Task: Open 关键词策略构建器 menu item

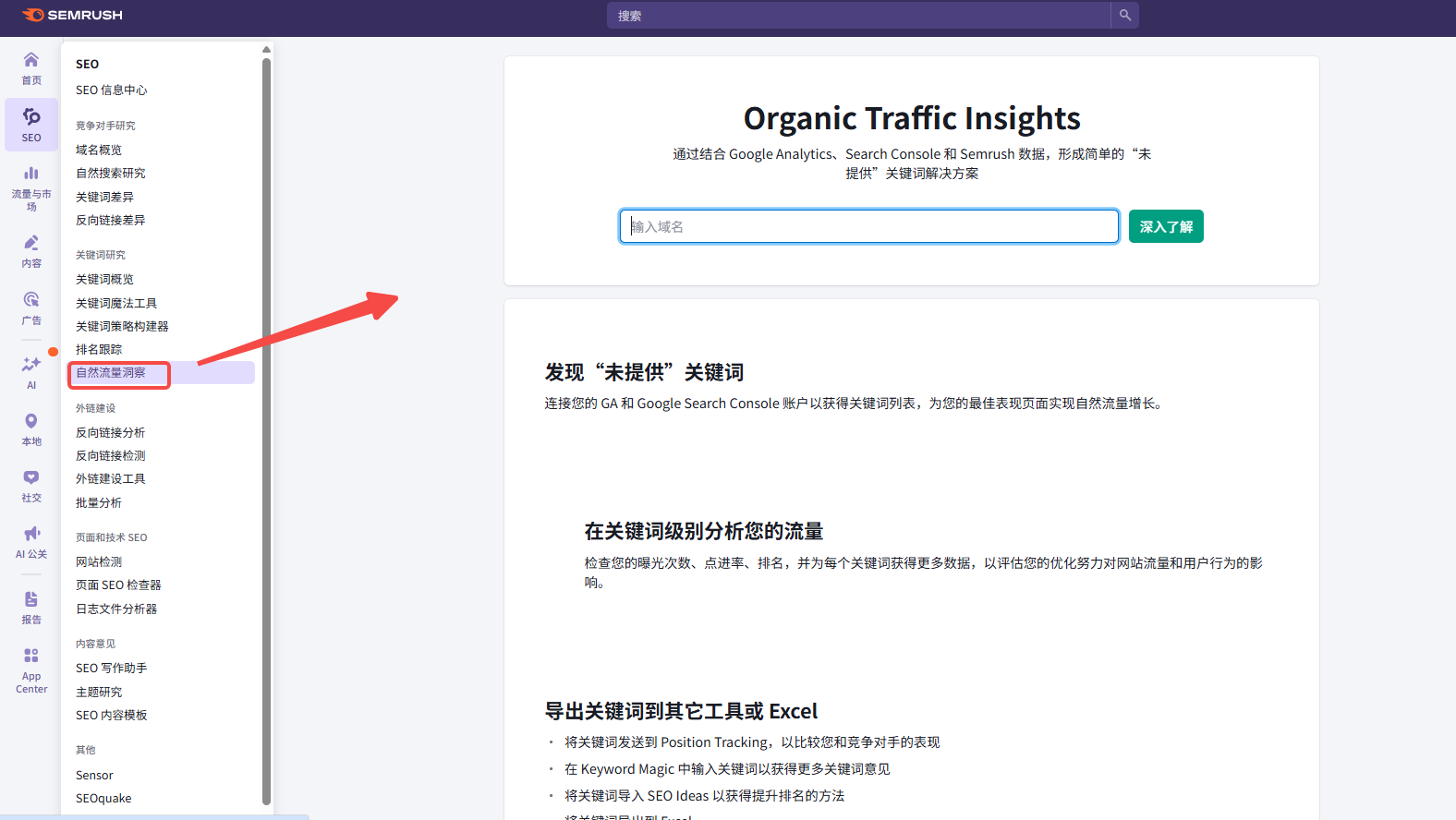Action: (x=122, y=326)
